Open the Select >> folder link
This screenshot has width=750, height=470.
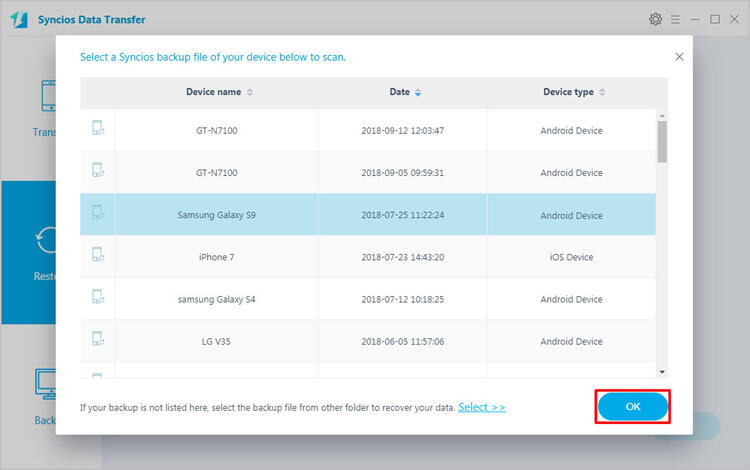pyautogui.click(x=482, y=407)
